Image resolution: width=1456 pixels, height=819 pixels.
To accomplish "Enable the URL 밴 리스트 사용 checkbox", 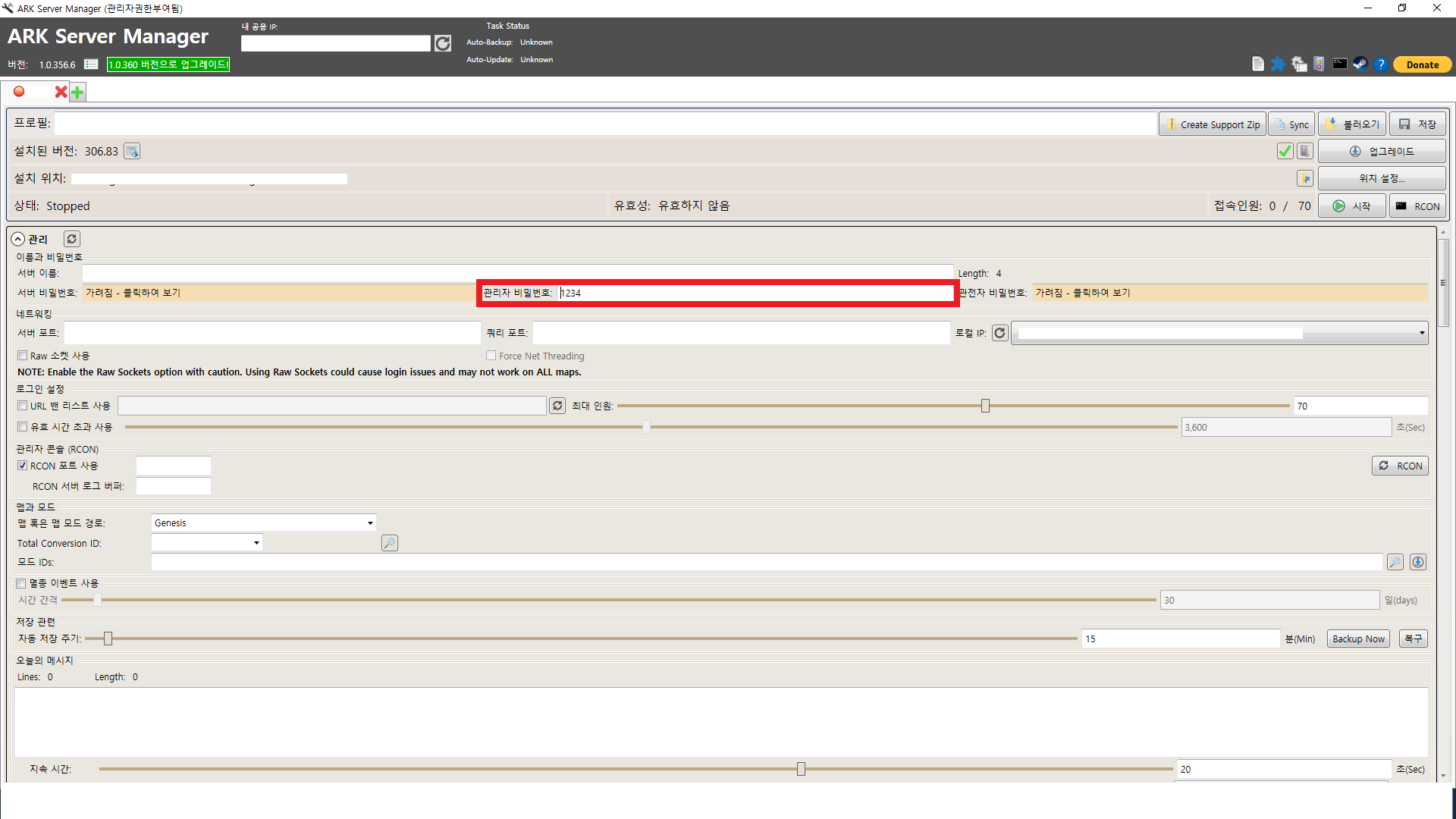I will click(23, 406).
